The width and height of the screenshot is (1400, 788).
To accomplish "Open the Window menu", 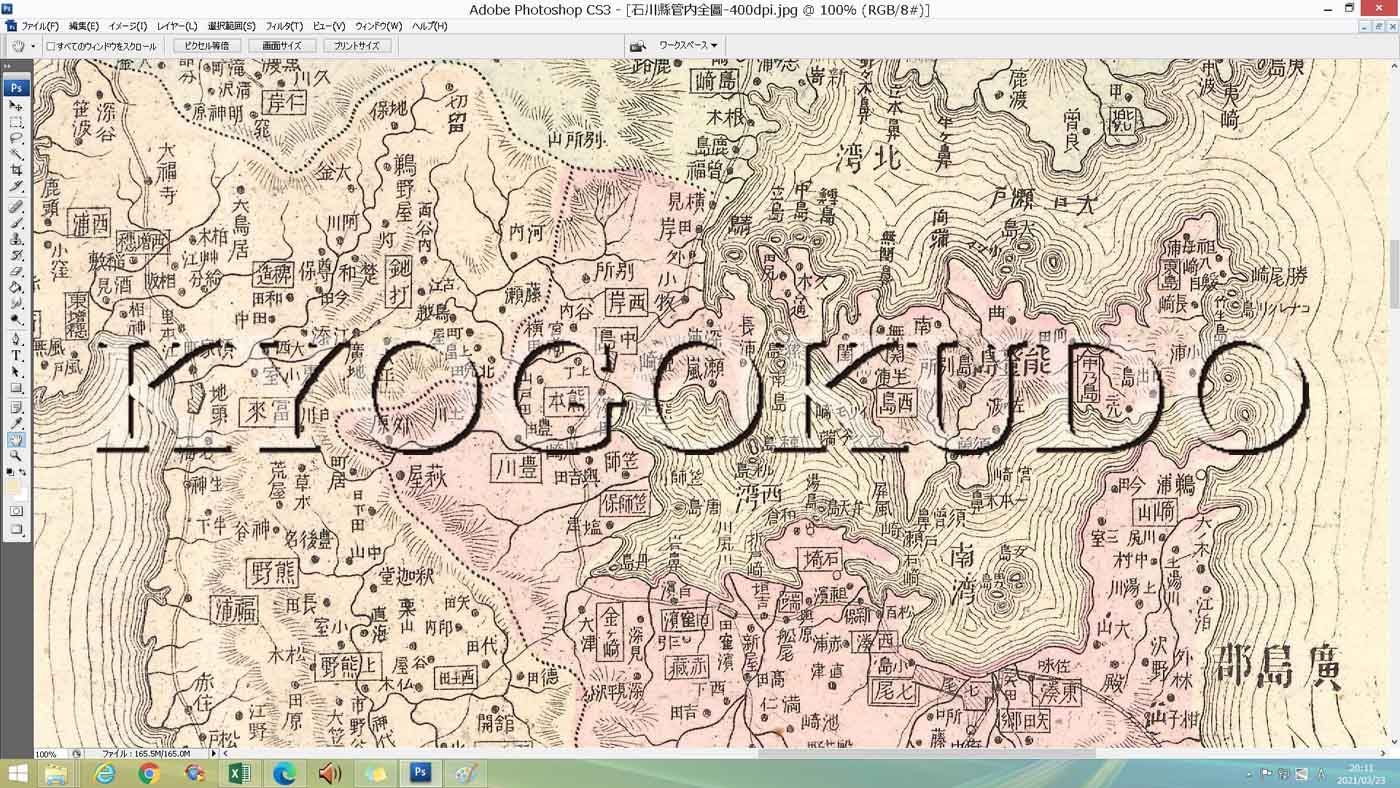I will [x=378, y=26].
